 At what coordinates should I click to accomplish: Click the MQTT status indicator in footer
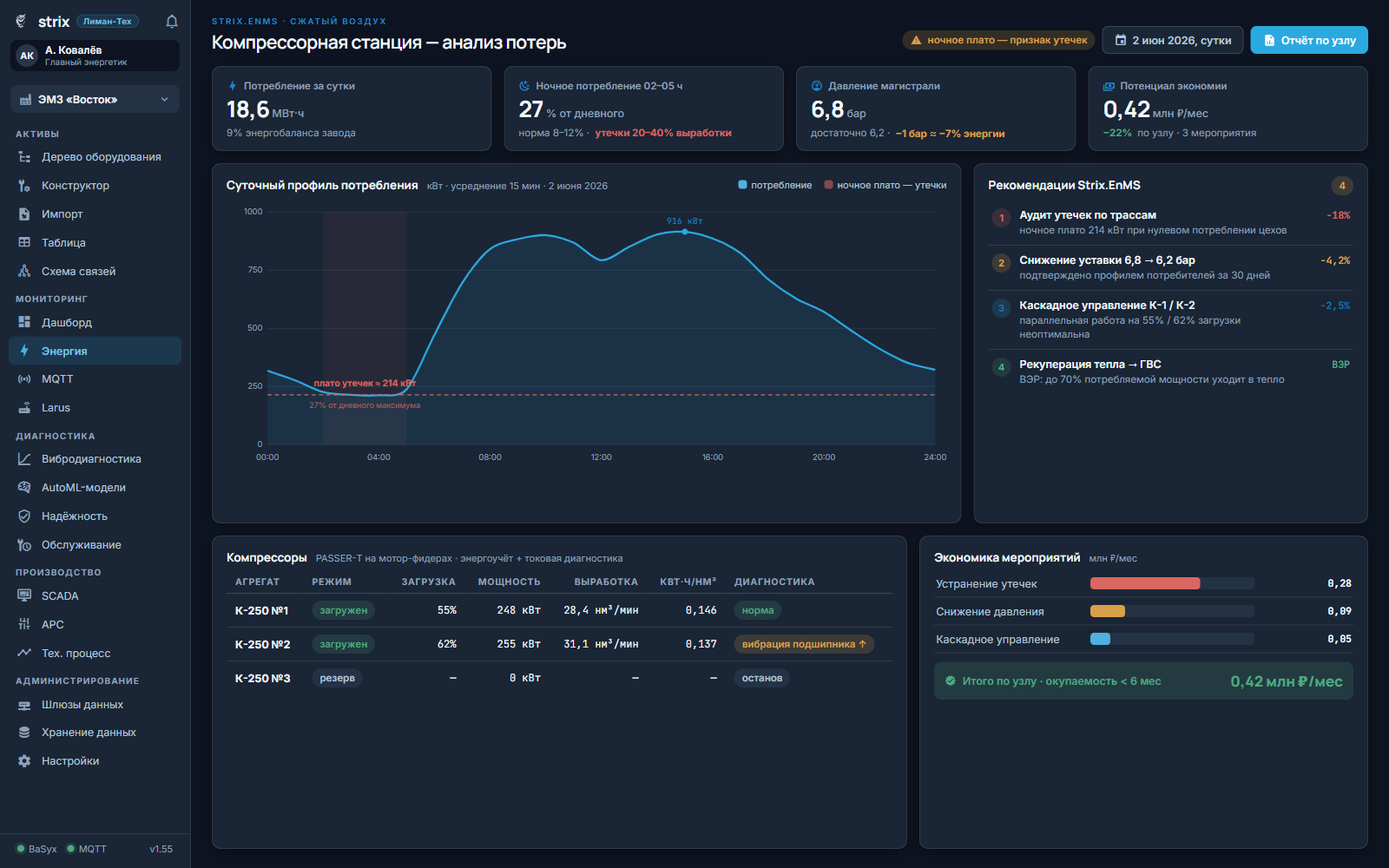(x=87, y=849)
